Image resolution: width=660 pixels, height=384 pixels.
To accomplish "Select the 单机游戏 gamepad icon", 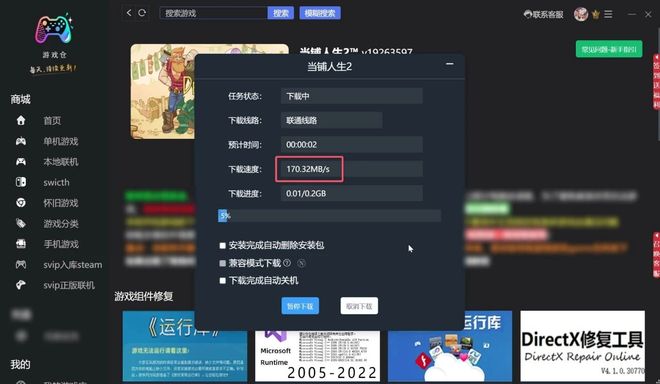I will pyautogui.click(x=21, y=141).
